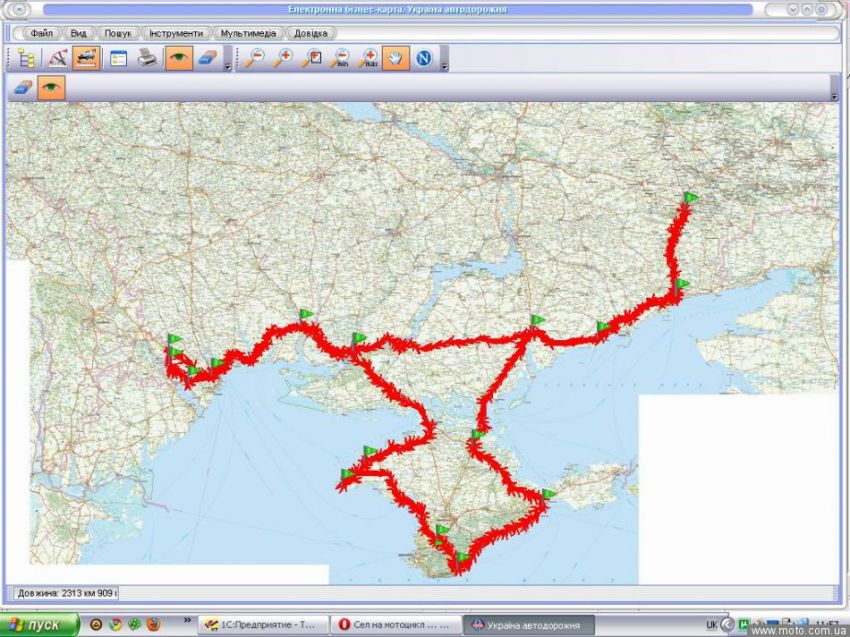Open the Файл menu
850x637 pixels.
[x=41, y=32]
